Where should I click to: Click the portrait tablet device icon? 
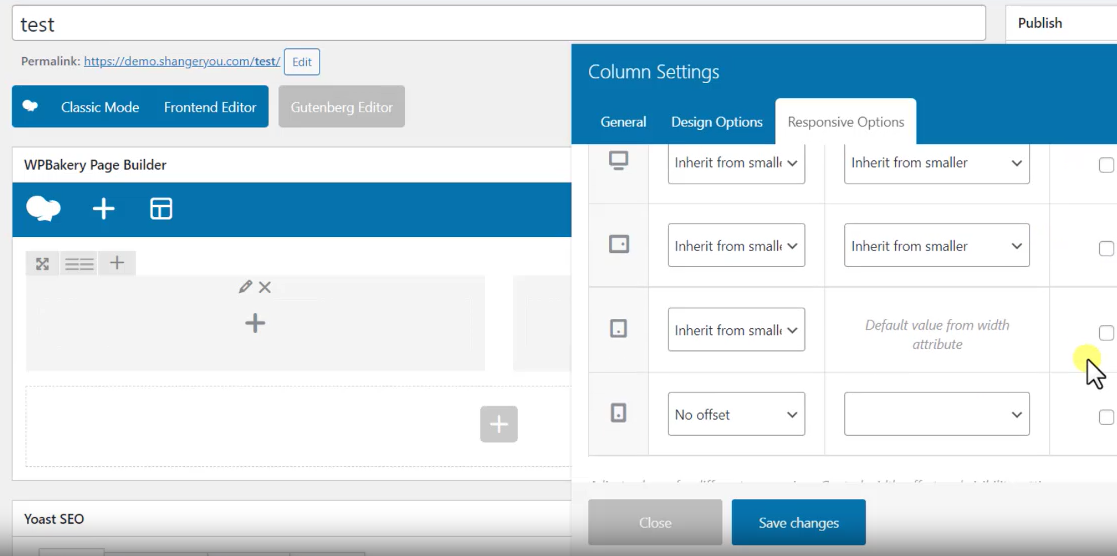pos(618,329)
